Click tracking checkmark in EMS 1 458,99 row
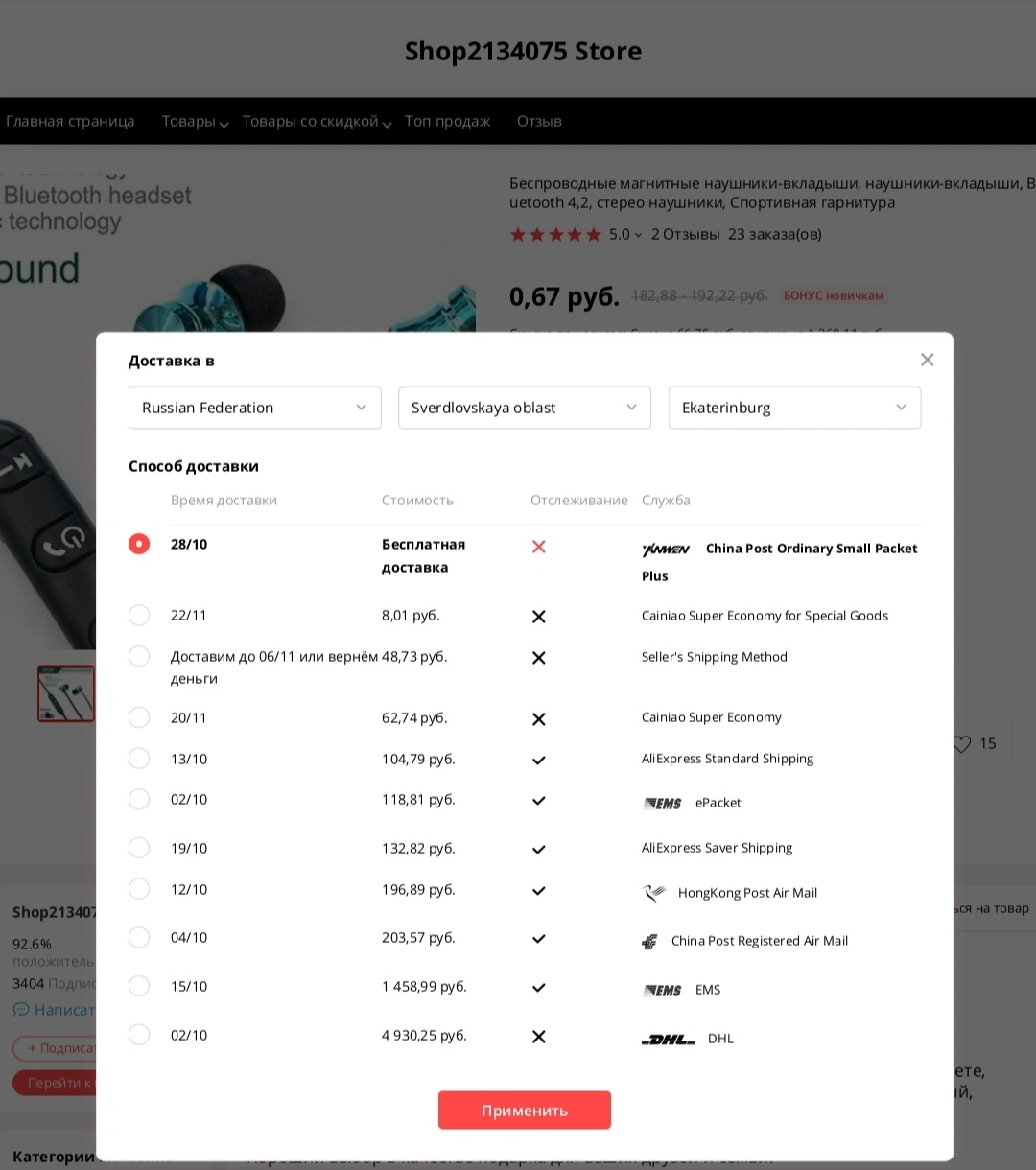 (x=539, y=988)
